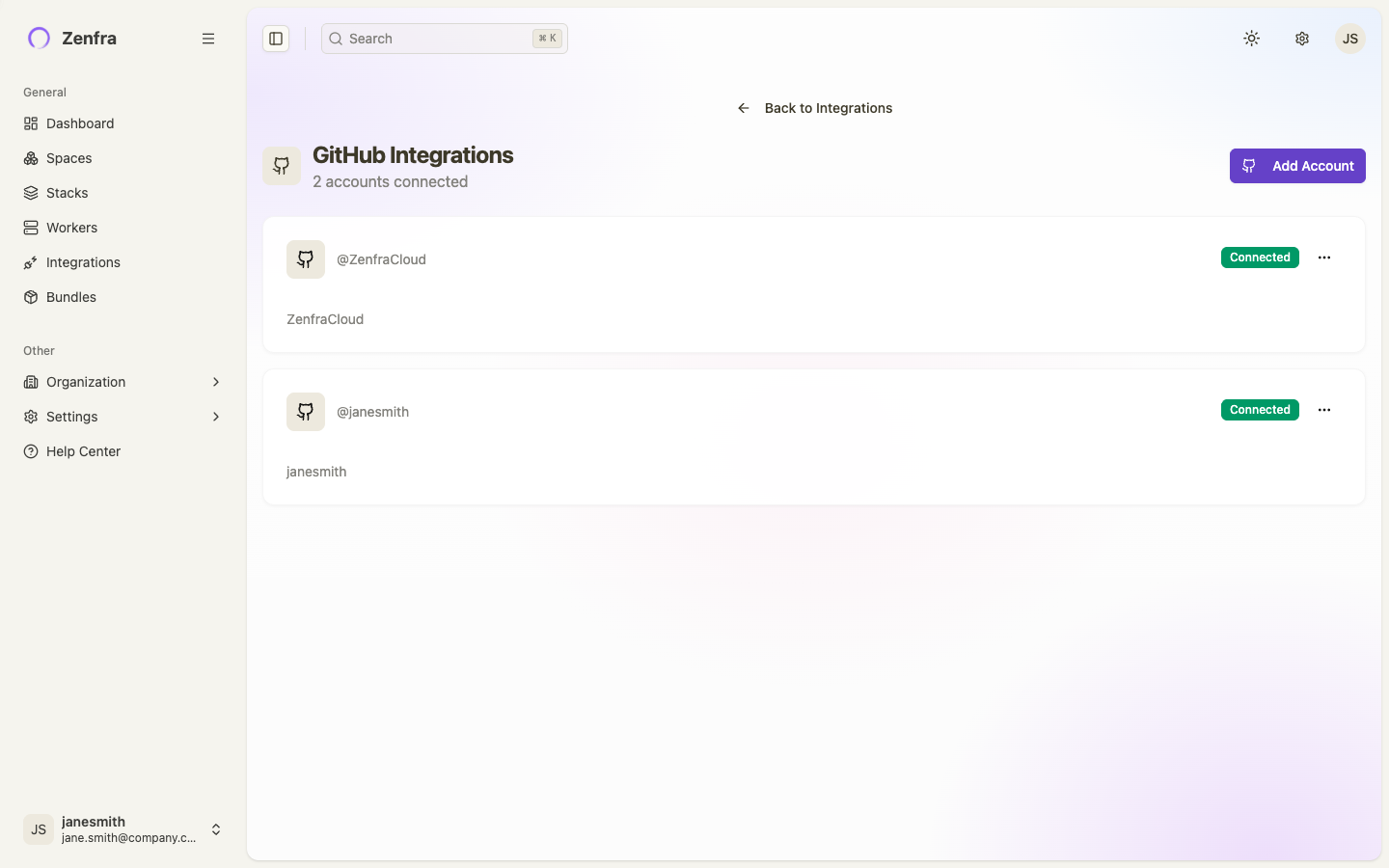This screenshot has width=1389, height=868.
Task: Open the Dashboard from the sidebar
Action: pos(79,123)
